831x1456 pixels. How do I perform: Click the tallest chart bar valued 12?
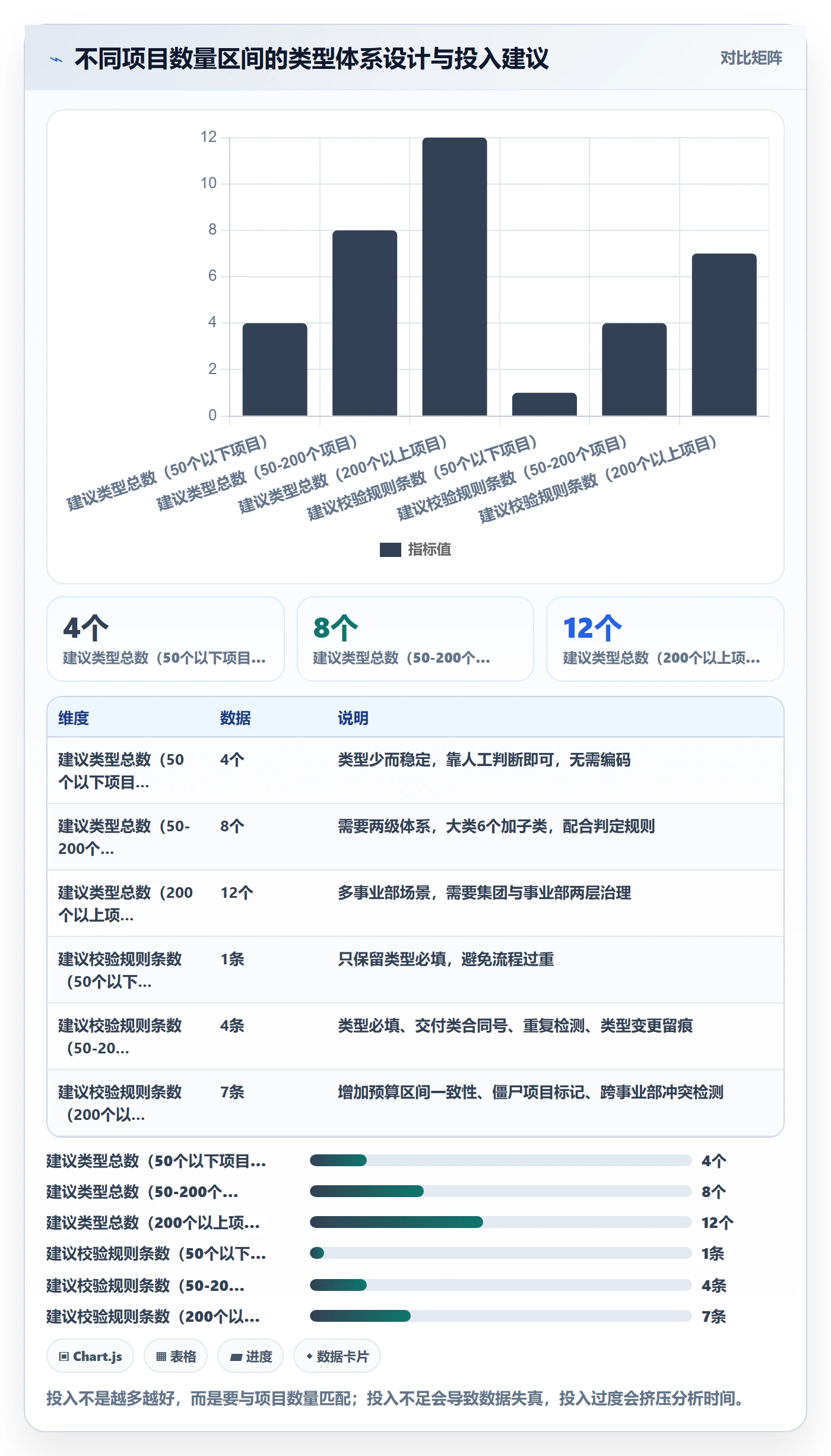[455, 277]
